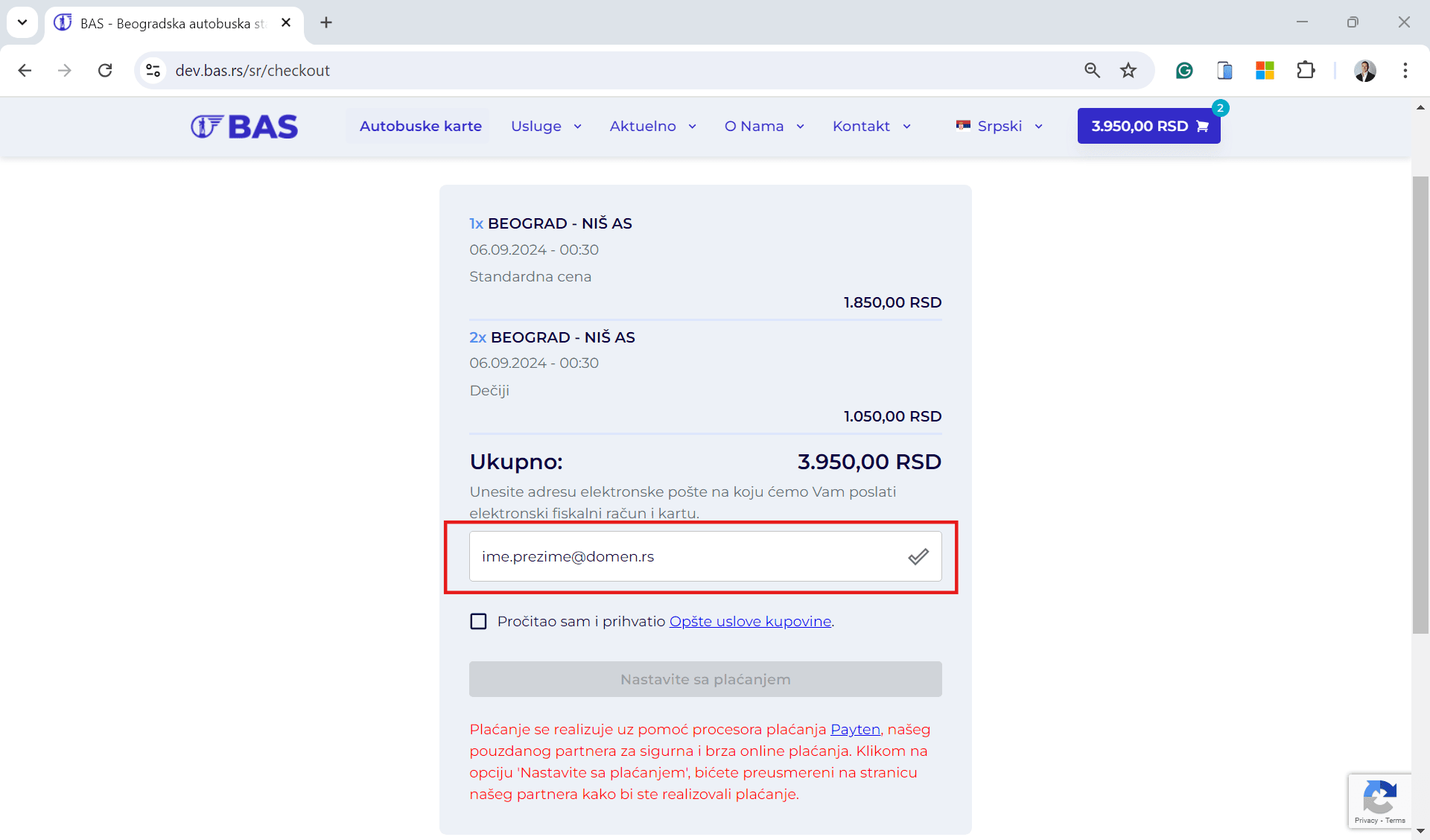
Task: Click the 1.850,00 RSD price
Action: (x=892, y=302)
